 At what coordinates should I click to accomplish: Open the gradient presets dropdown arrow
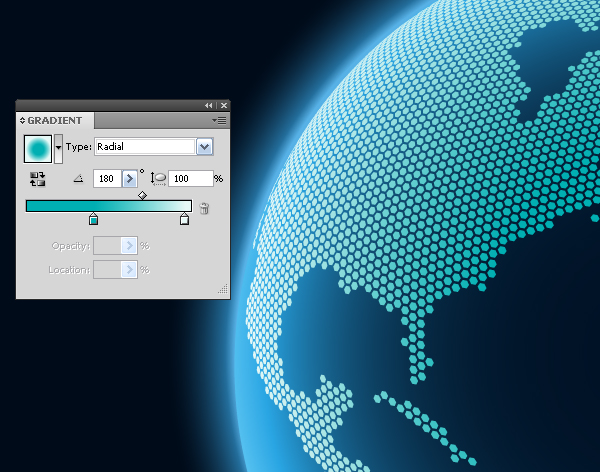coord(58,149)
